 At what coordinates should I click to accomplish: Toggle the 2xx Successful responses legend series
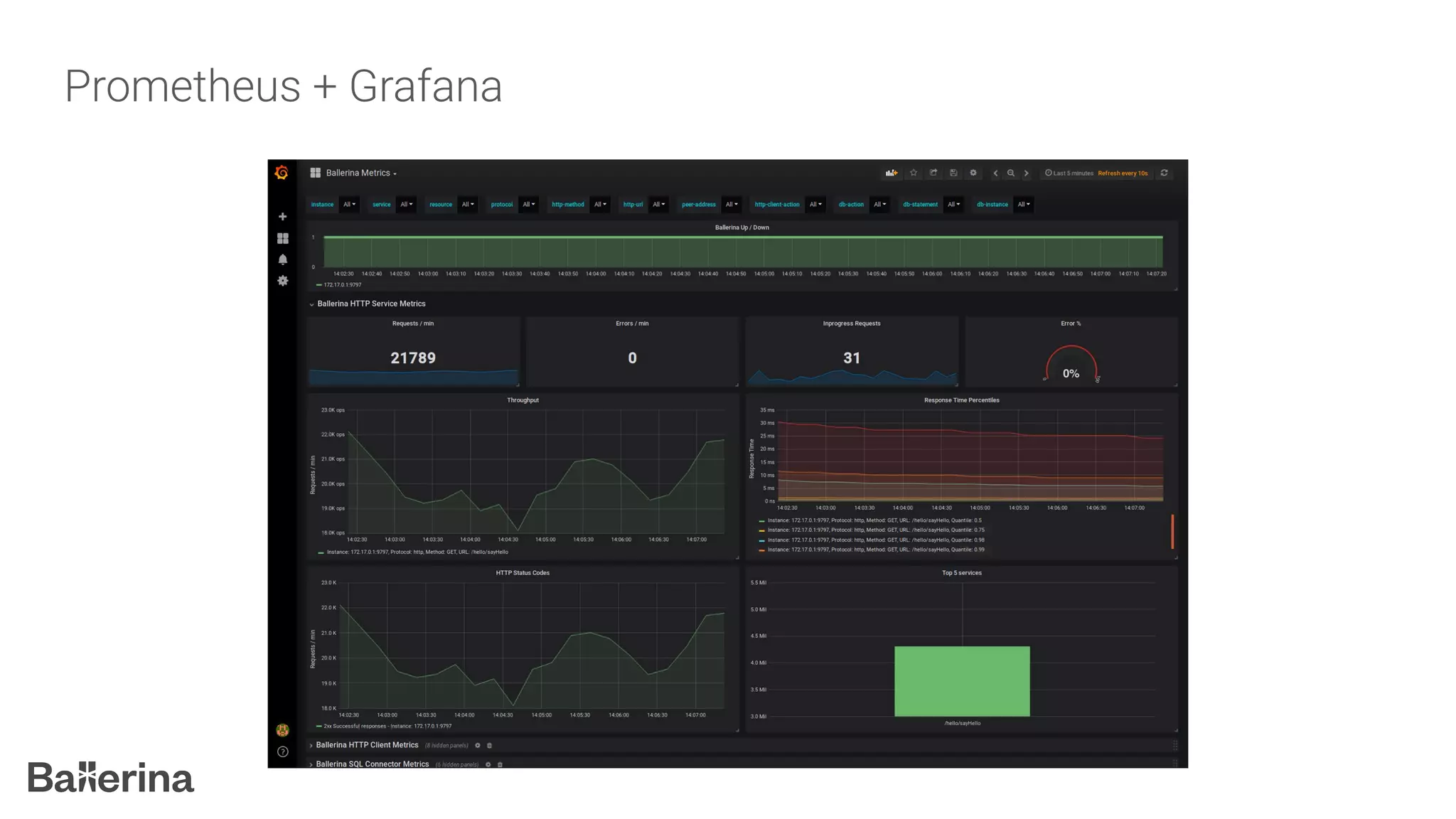pos(387,726)
